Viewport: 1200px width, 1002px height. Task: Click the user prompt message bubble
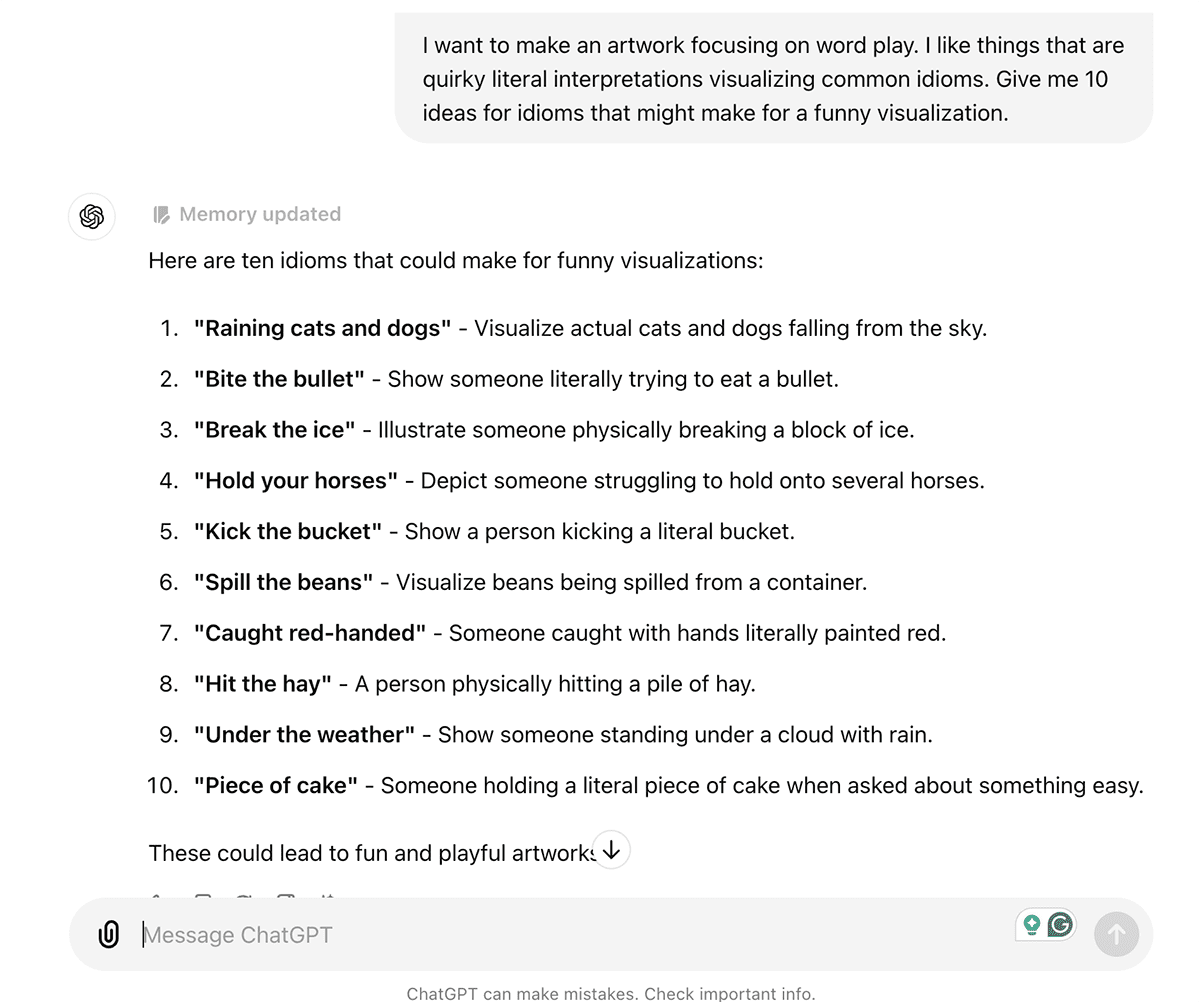click(x=773, y=79)
